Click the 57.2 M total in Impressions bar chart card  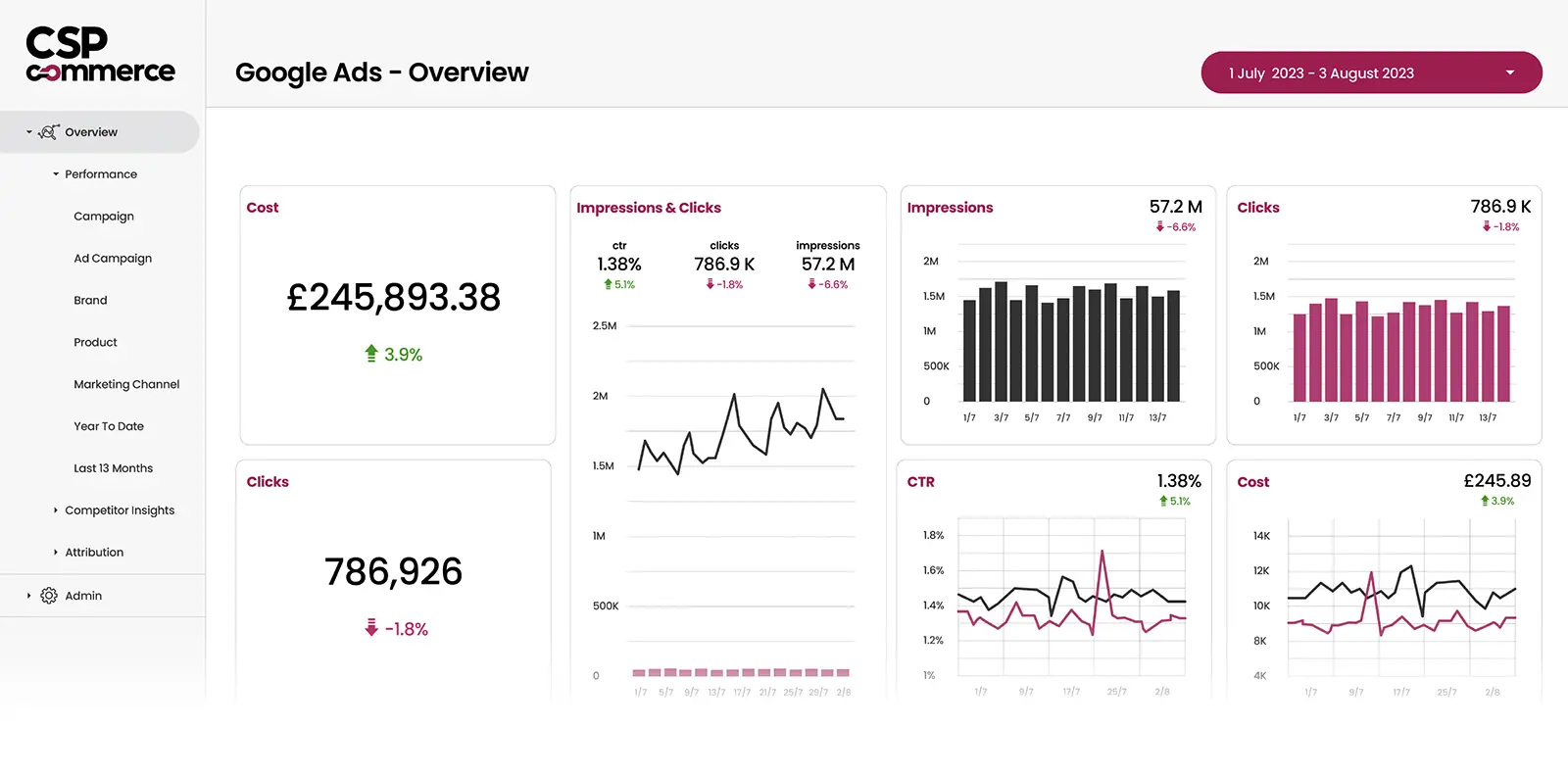point(1175,207)
